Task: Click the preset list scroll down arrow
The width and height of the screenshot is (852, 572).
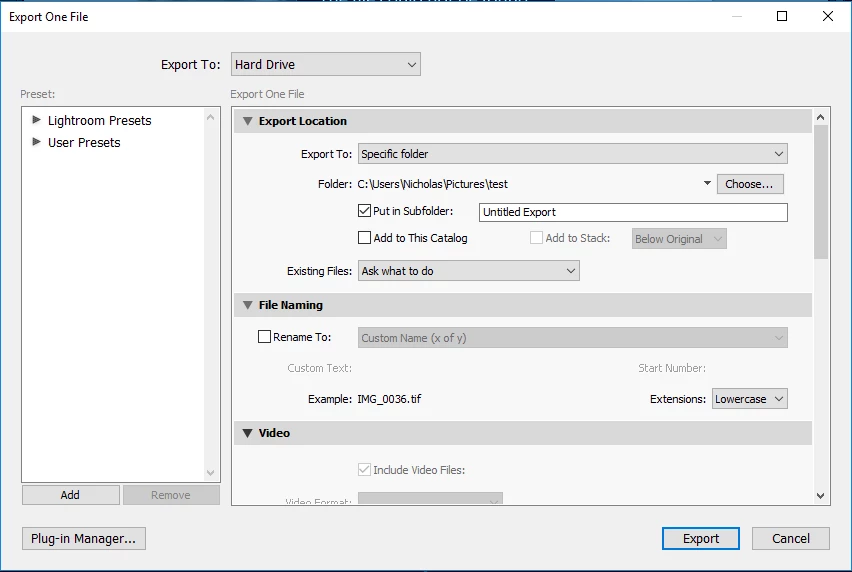Action: point(211,473)
